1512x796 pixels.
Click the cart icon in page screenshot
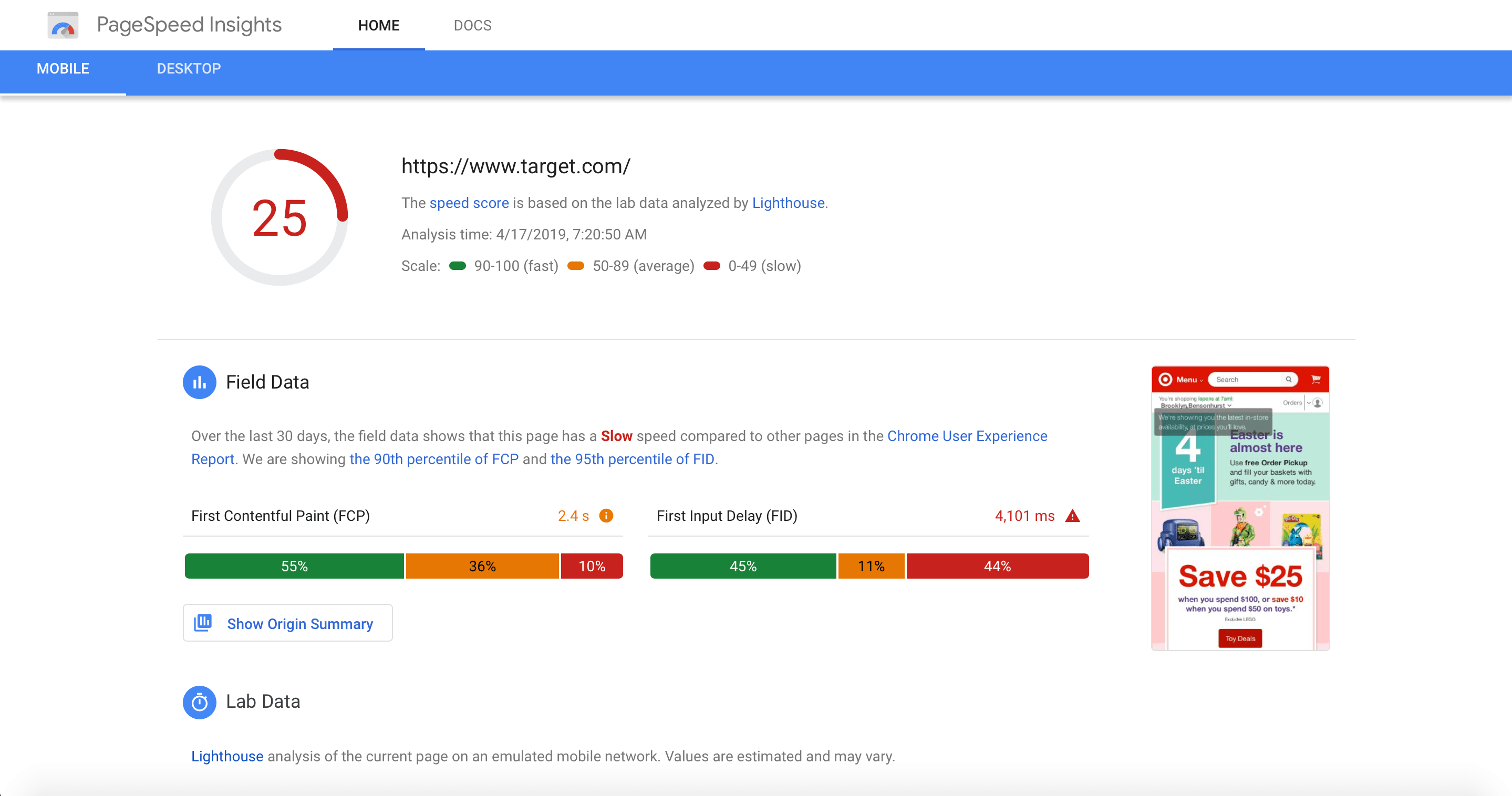coord(1316,380)
